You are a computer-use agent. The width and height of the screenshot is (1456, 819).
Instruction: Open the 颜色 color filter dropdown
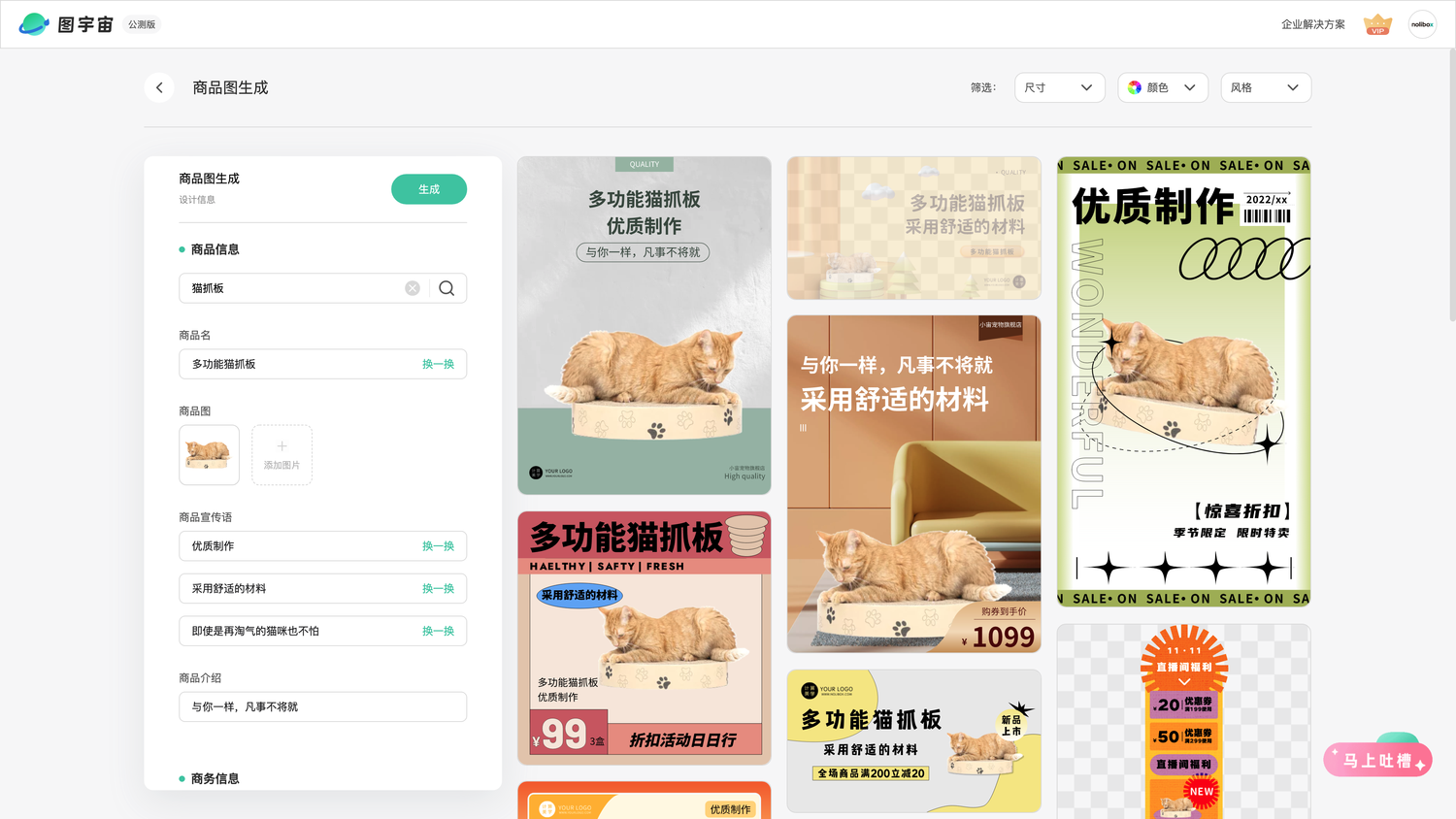[x=1163, y=87]
